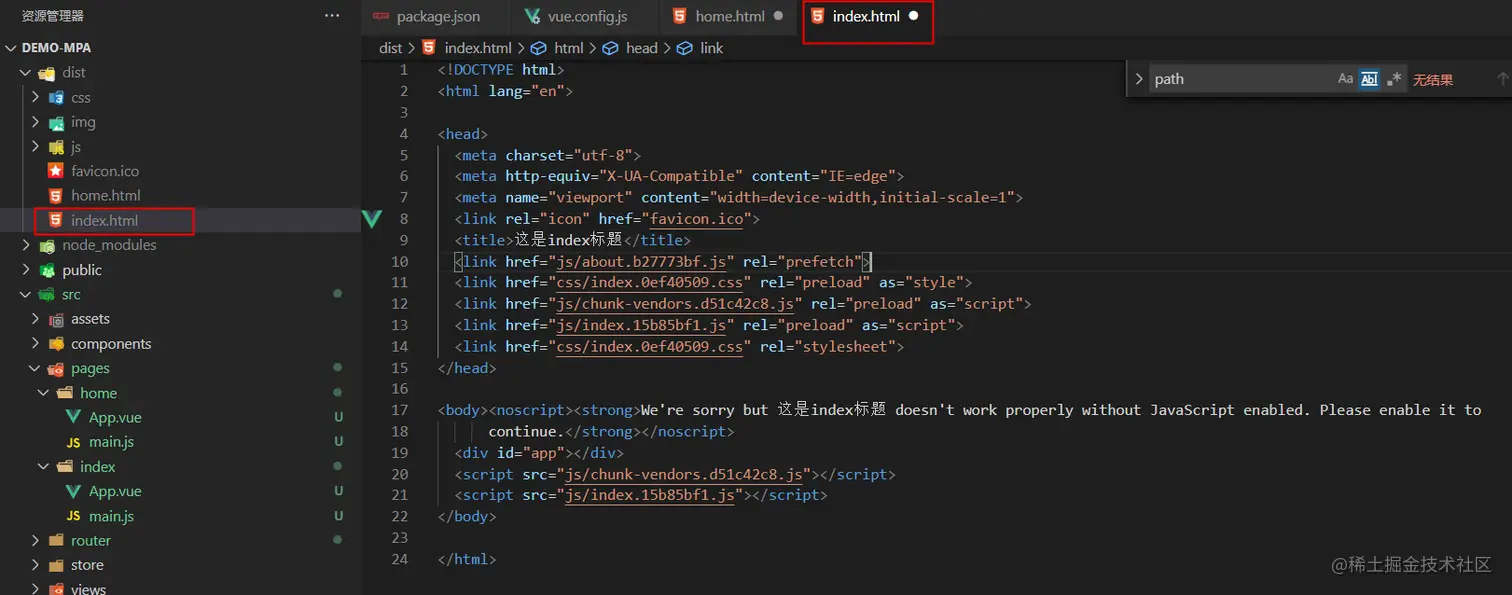Click index.html in the breadcrumb path
This screenshot has width=1512, height=595.
tap(478, 48)
